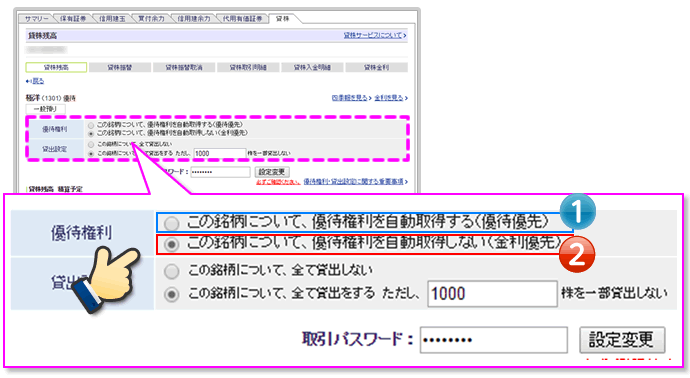Click the 取引パスワード field in enlarged callout
The height and width of the screenshot is (378, 690).
[x=493, y=339]
